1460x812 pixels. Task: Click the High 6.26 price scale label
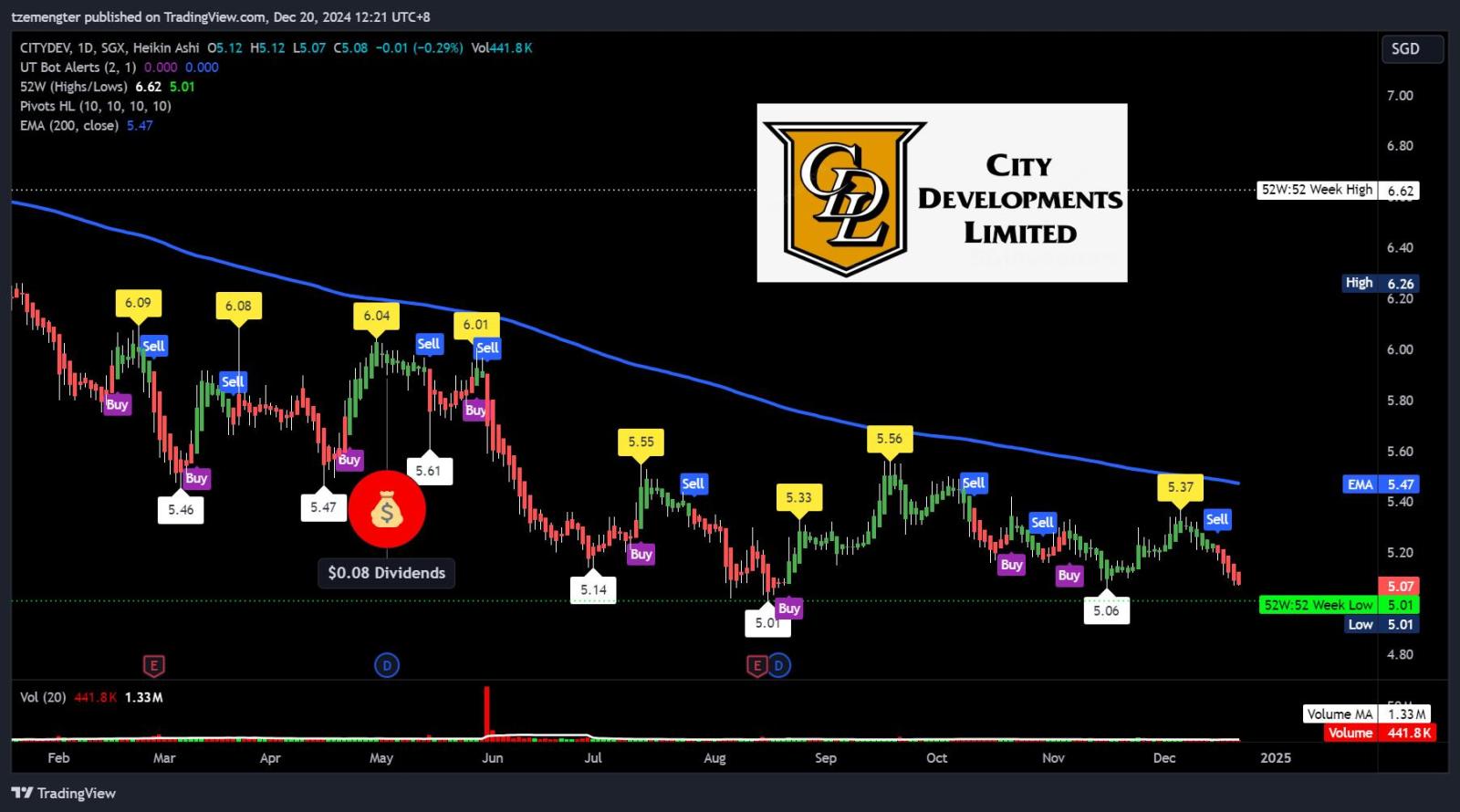click(1380, 283)
